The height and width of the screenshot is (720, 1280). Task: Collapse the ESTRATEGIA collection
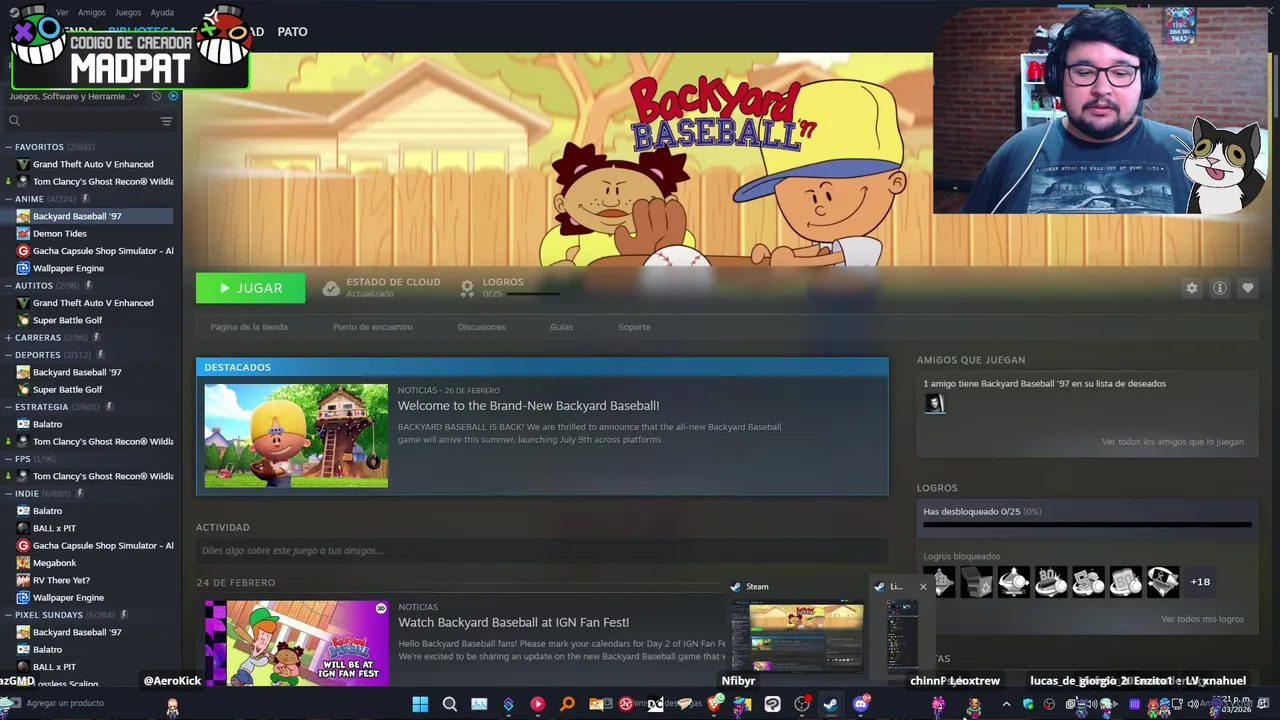(x=9, y=407)
